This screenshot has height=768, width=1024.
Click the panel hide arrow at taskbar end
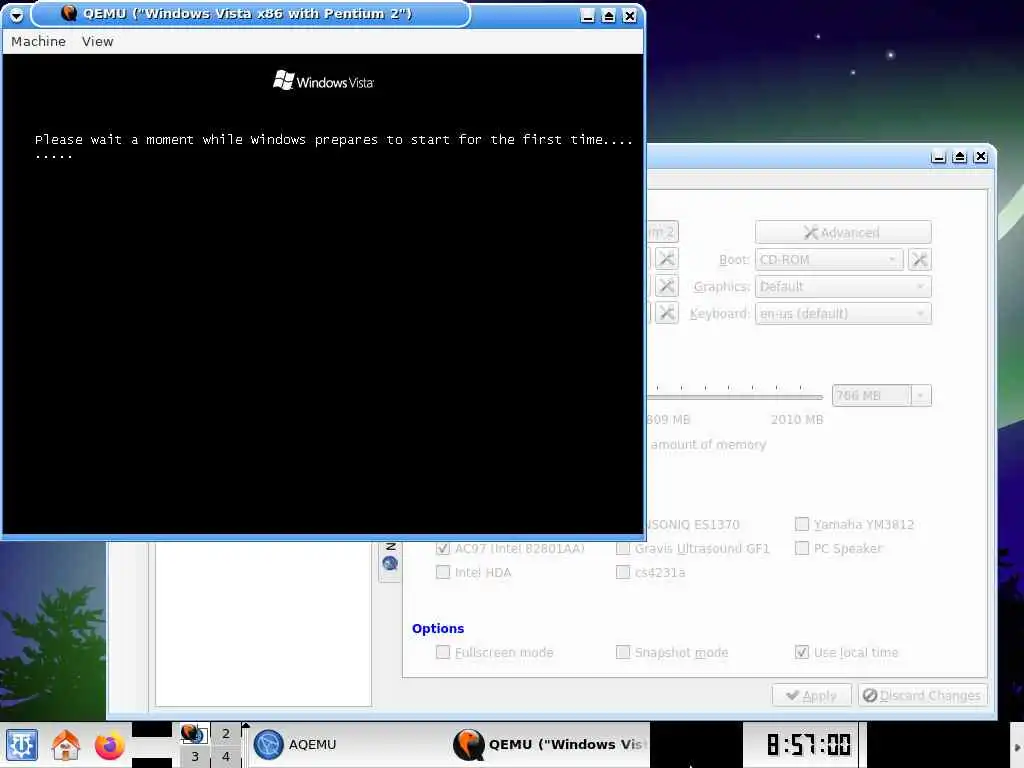1017,746
